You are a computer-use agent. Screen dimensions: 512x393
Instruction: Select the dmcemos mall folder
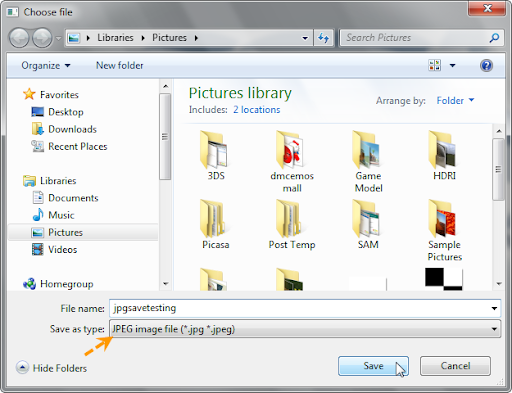tap(292, 161)
